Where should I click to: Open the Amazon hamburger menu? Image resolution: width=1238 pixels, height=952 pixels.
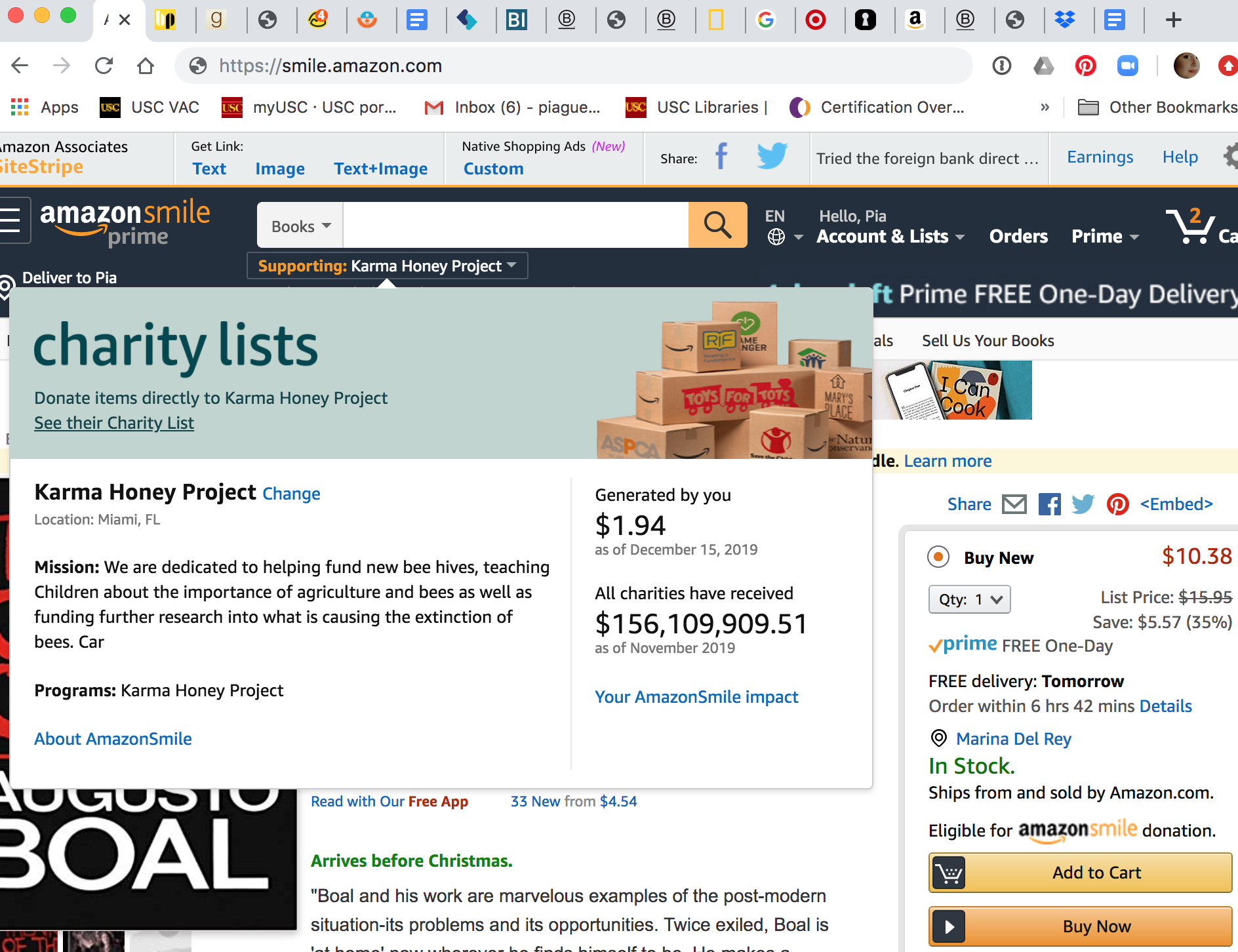[10, 220]
